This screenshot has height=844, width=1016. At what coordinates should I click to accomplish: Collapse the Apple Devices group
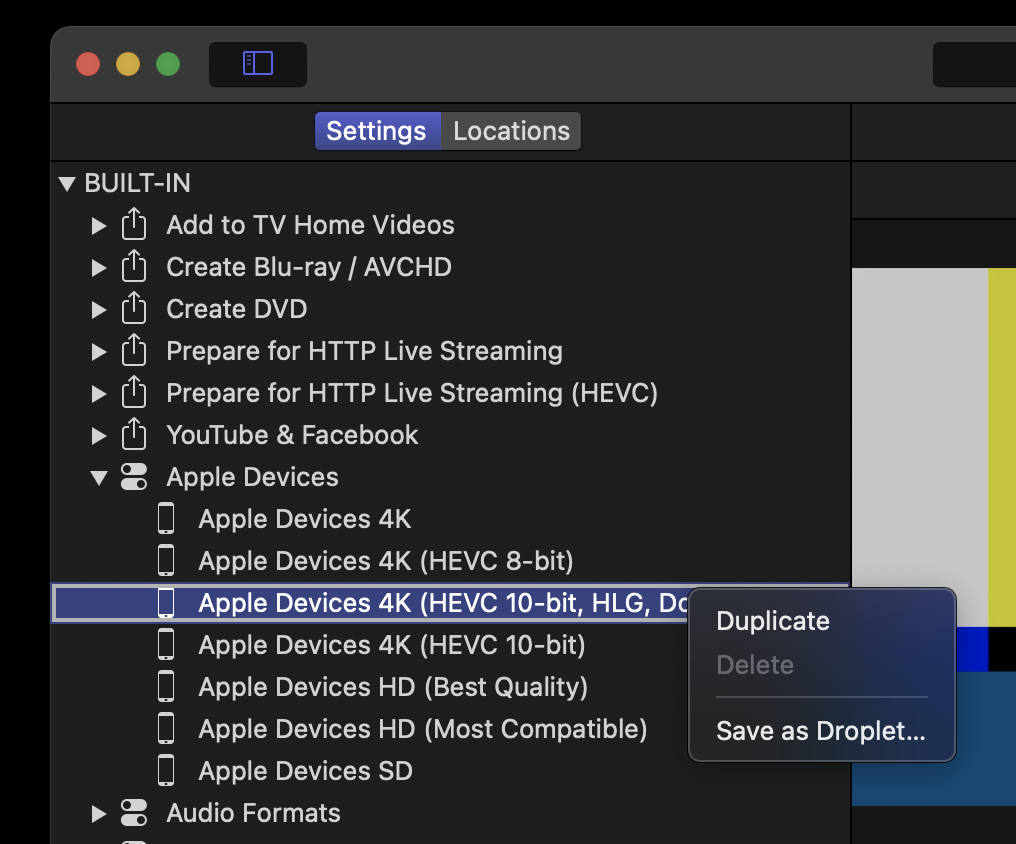click(98, 478)
